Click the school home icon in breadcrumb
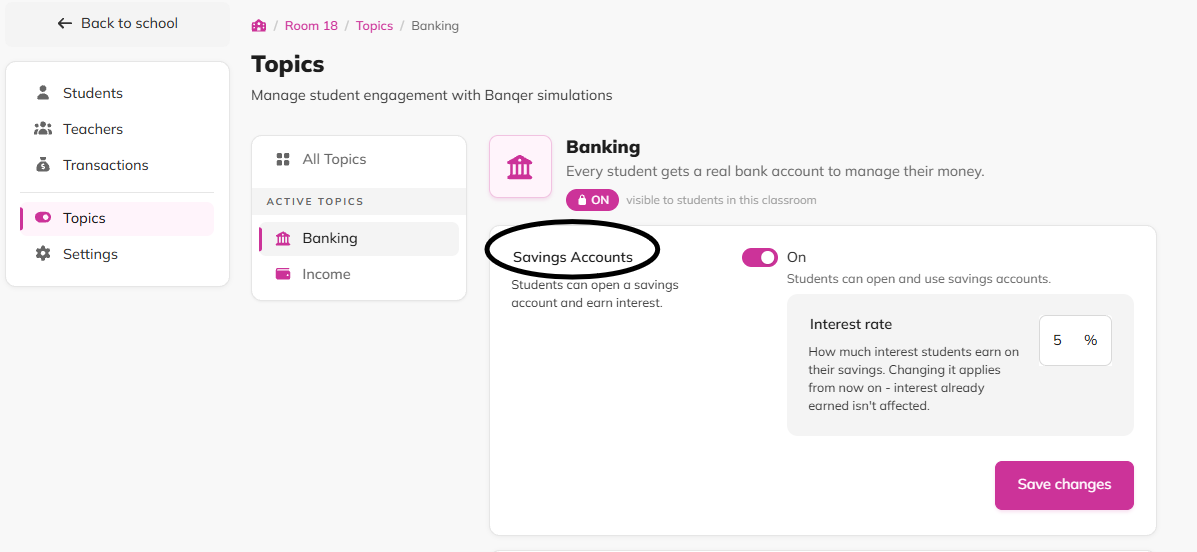 click(x=259, y=26)
